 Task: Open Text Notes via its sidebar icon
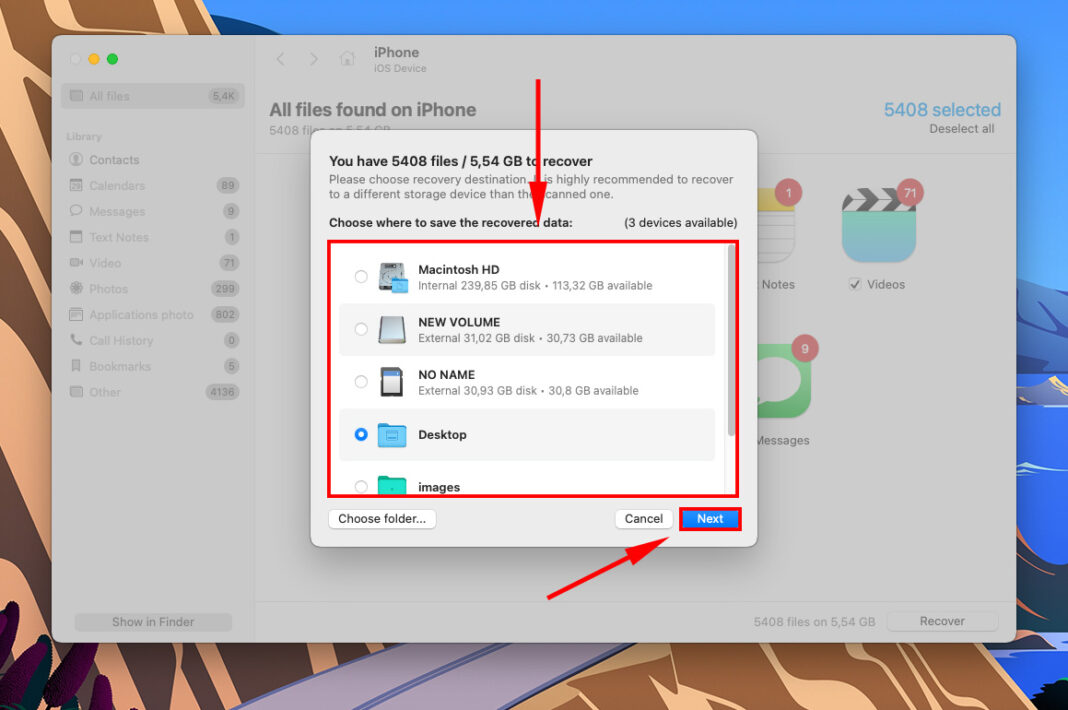[x=76, y=237]
